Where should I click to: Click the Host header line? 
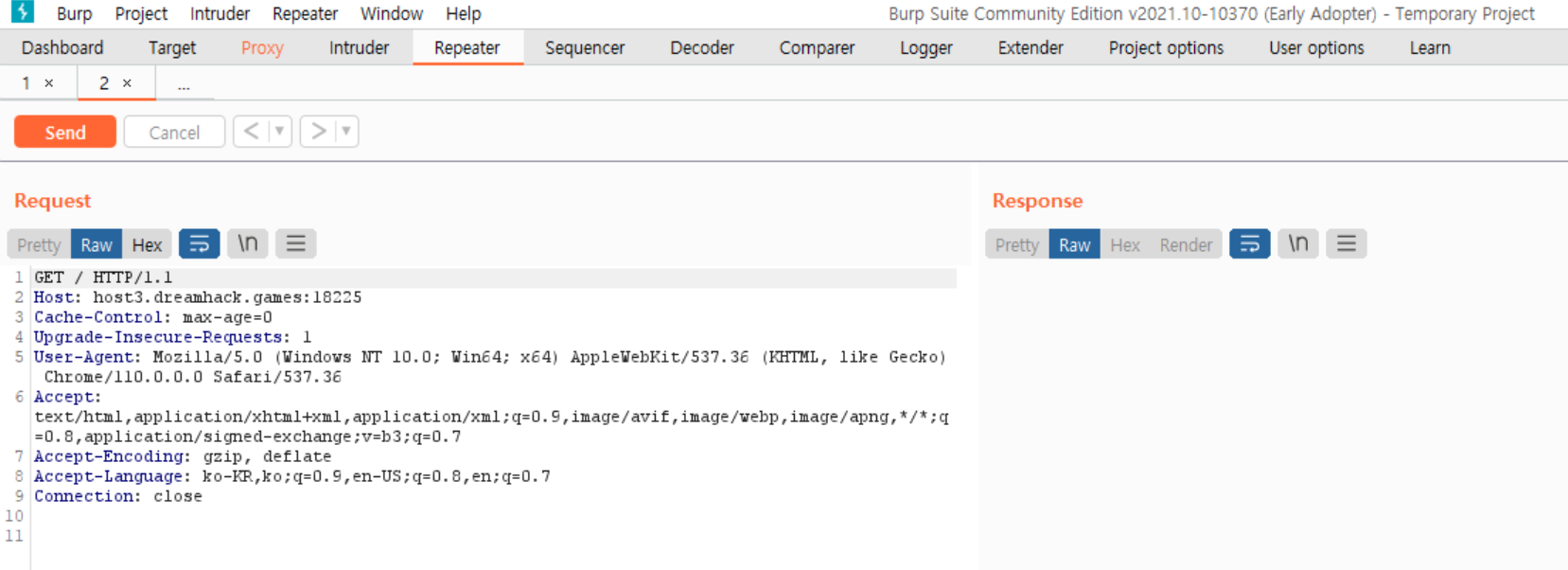pyautogui.click(x=198, y=297)
